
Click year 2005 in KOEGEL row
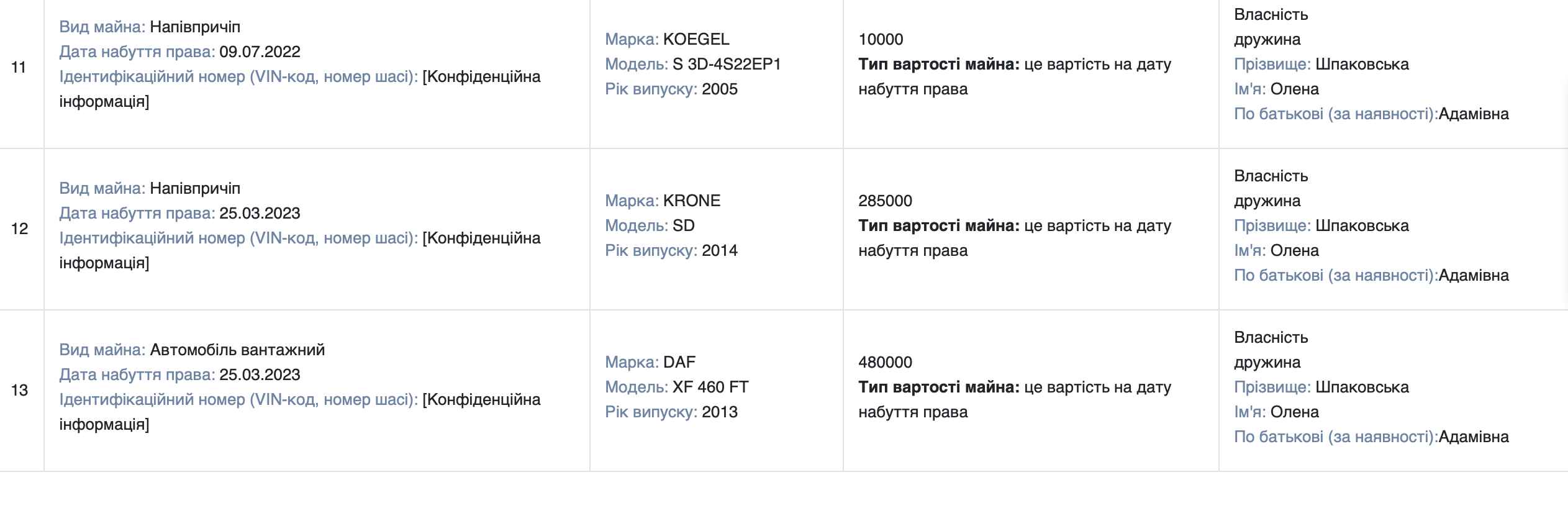[720, 89]
